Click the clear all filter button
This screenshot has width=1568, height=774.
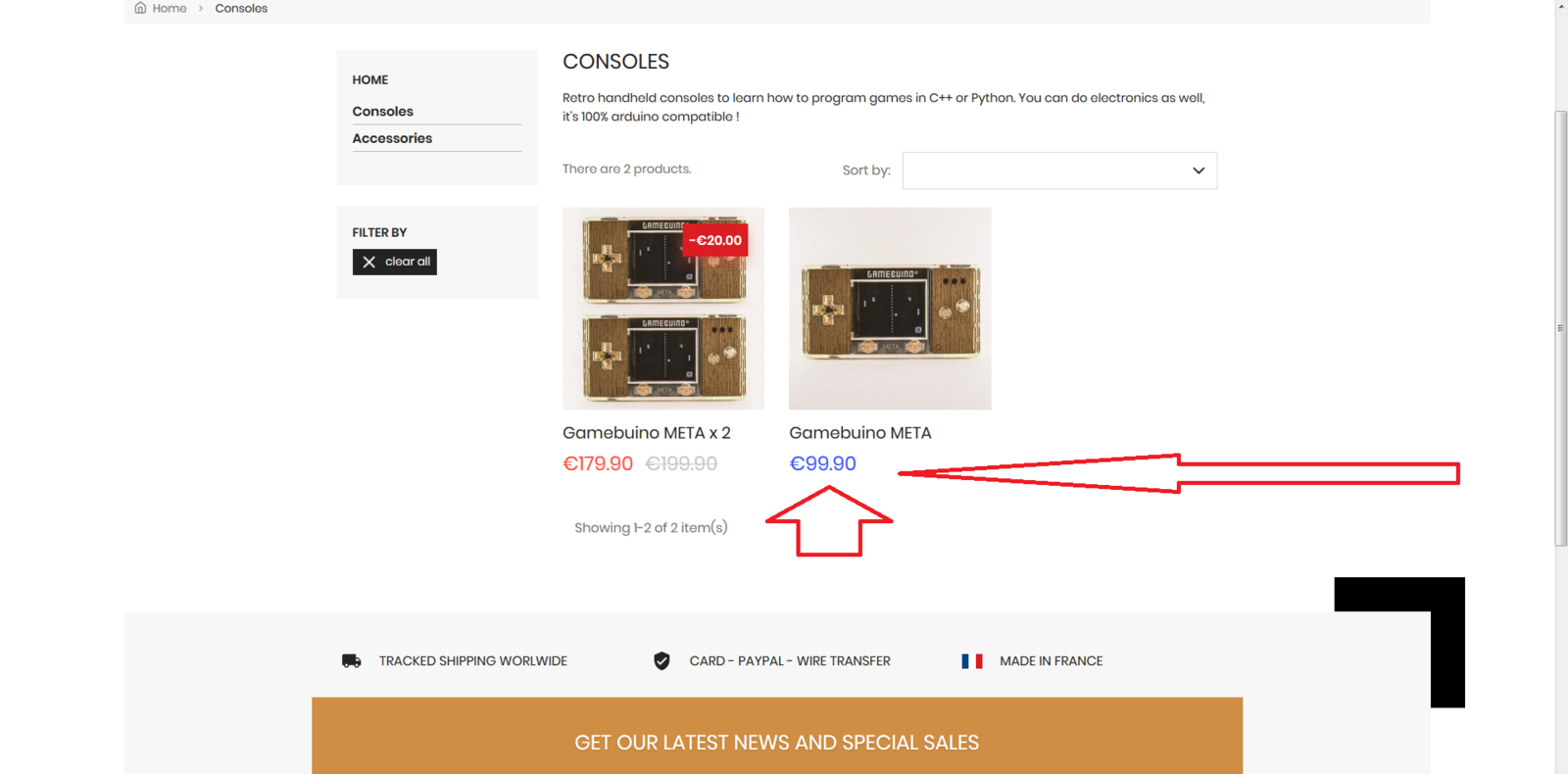(395, 262)
